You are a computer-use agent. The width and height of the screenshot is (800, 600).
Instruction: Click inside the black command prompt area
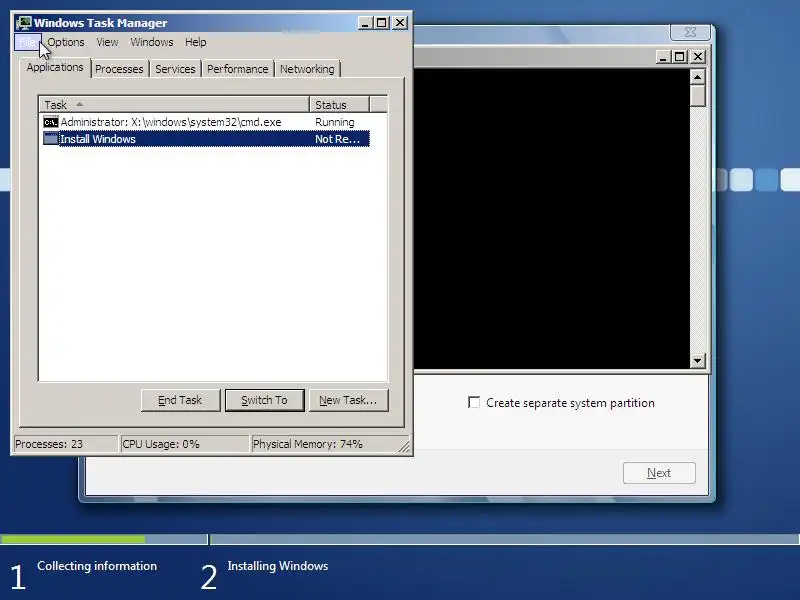coord(551,218)
